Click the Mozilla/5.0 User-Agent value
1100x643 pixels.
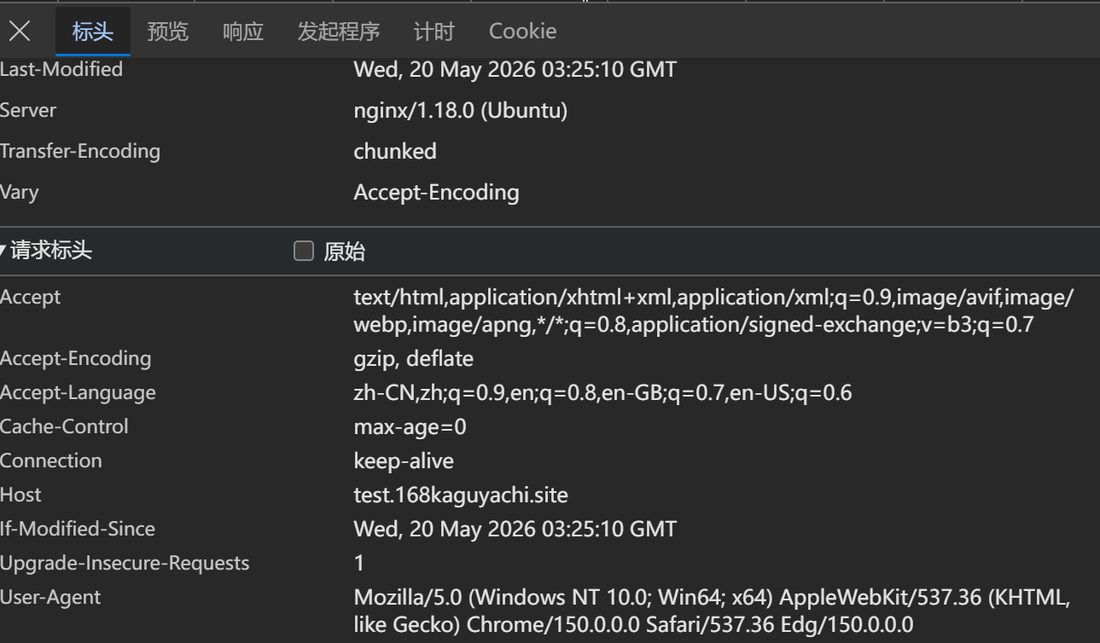pyautogui.click(x=712, y=611)
